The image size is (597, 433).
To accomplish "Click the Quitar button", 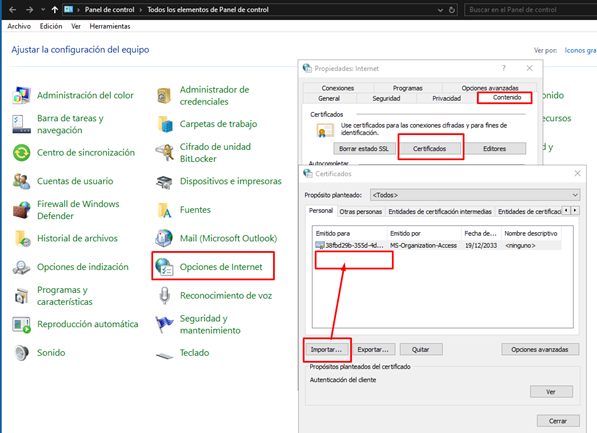I will 420,349.
